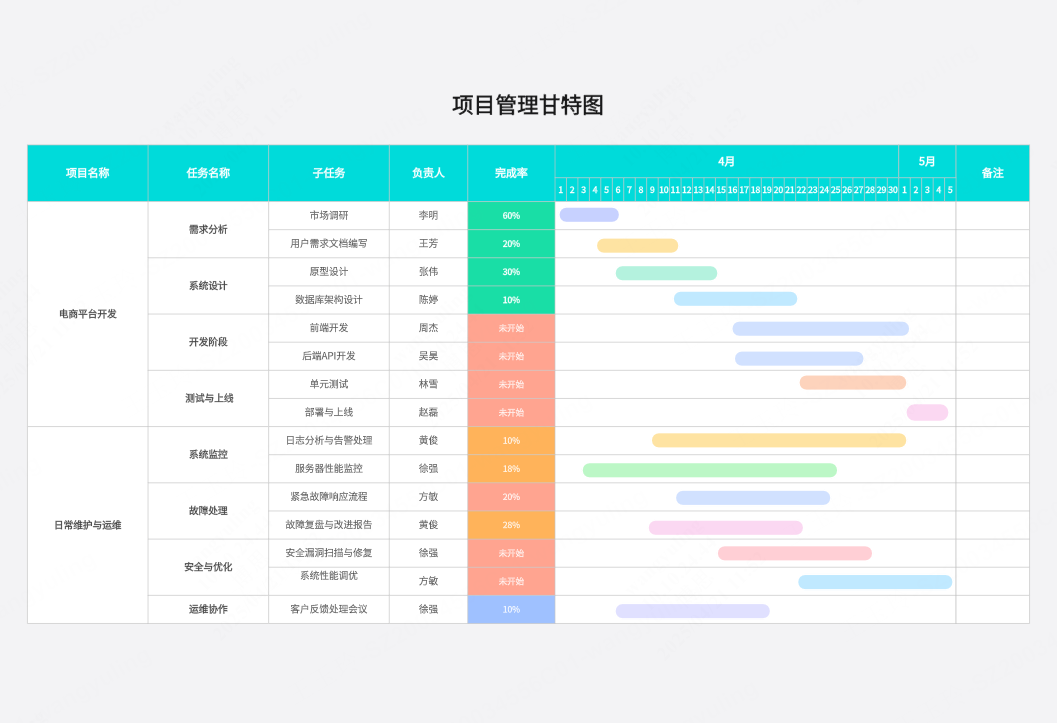Select the 部署与上线 Gantt bar

pos(928,412)
